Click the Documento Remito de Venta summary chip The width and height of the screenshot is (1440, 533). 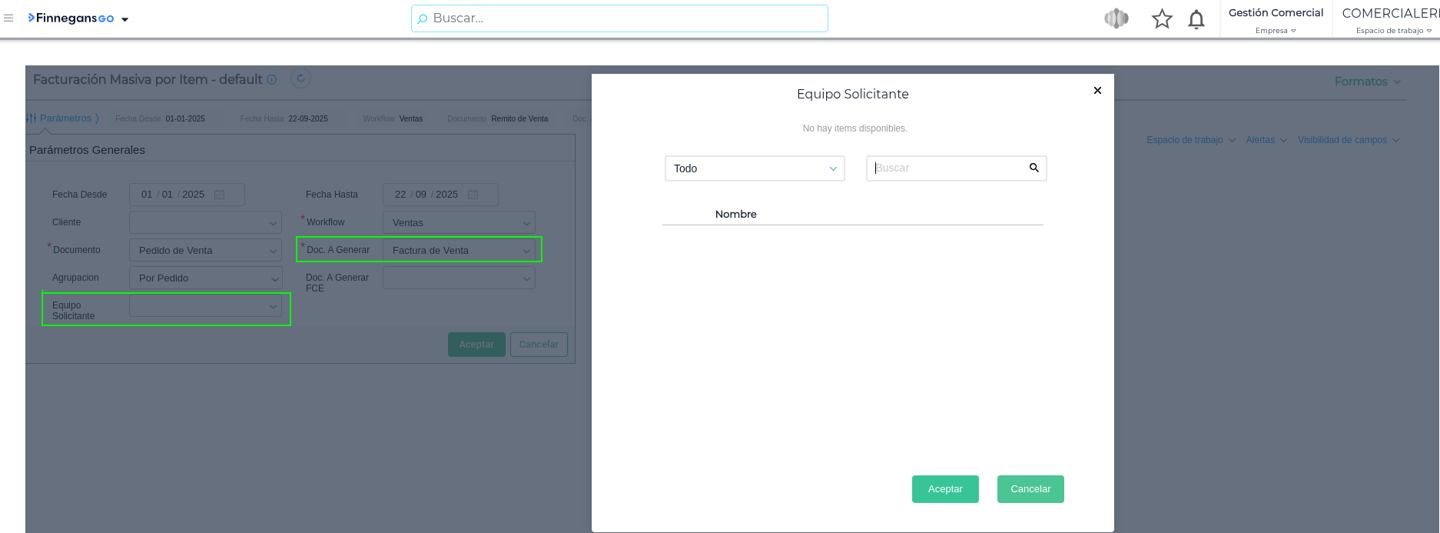point(498,119)
